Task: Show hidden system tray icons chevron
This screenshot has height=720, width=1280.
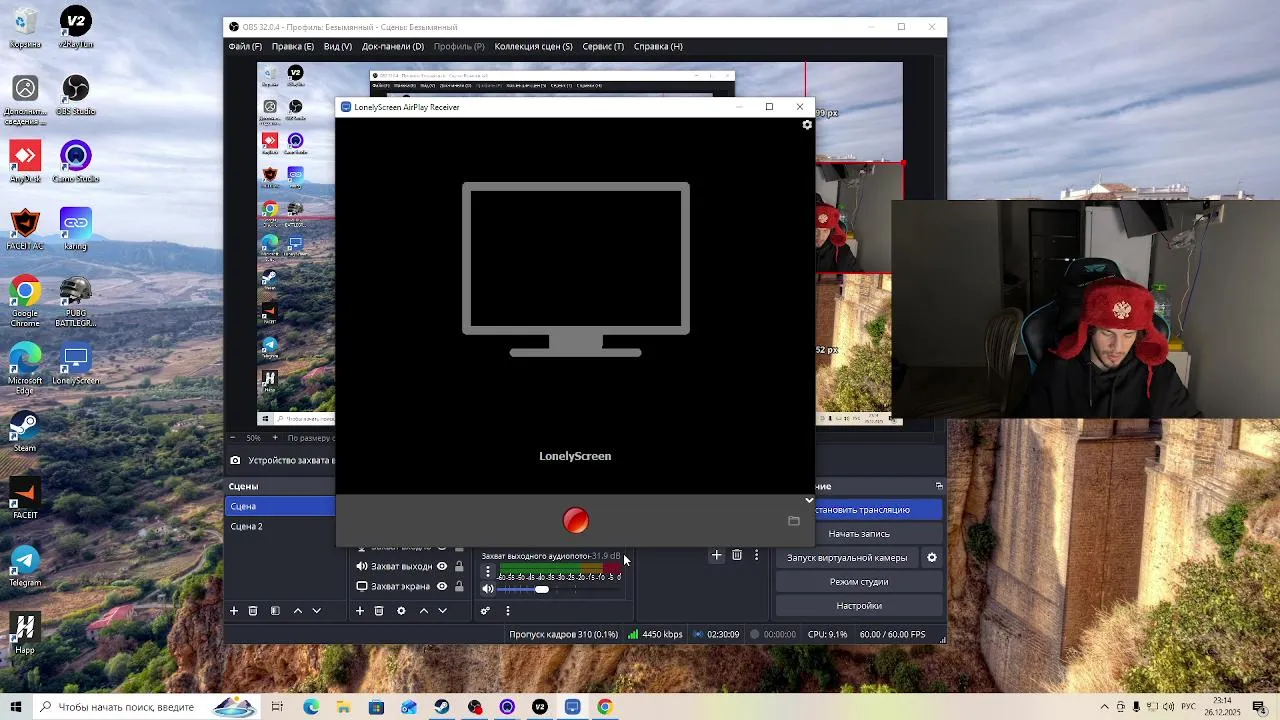Action: (1104, 707)
